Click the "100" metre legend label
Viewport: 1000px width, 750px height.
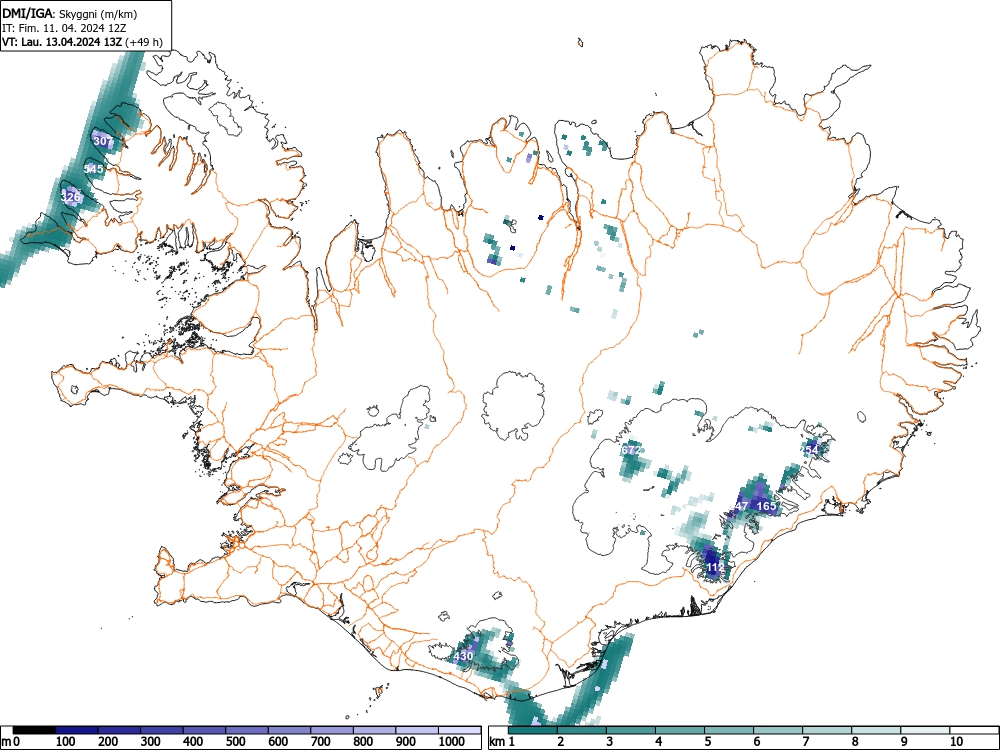[x=66, y=742]
